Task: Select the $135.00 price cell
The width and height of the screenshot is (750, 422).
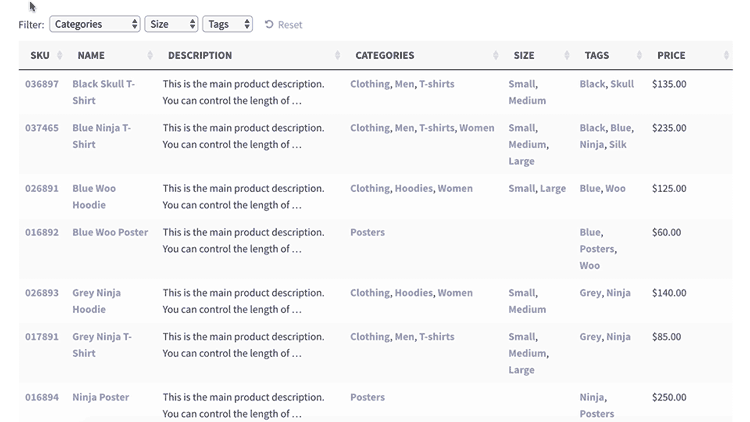Action: pos(669,84)
